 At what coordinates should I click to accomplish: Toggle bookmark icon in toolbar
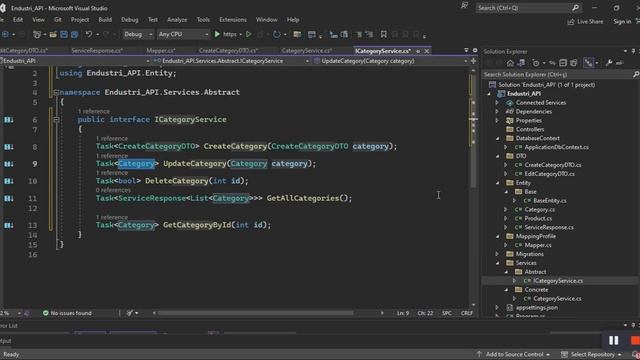coord(384,35)
